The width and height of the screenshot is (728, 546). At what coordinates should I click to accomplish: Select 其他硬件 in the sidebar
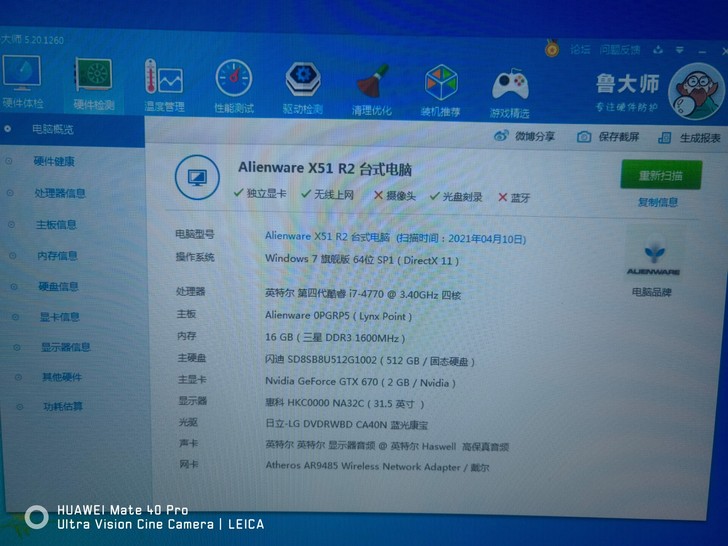(62, 377)
